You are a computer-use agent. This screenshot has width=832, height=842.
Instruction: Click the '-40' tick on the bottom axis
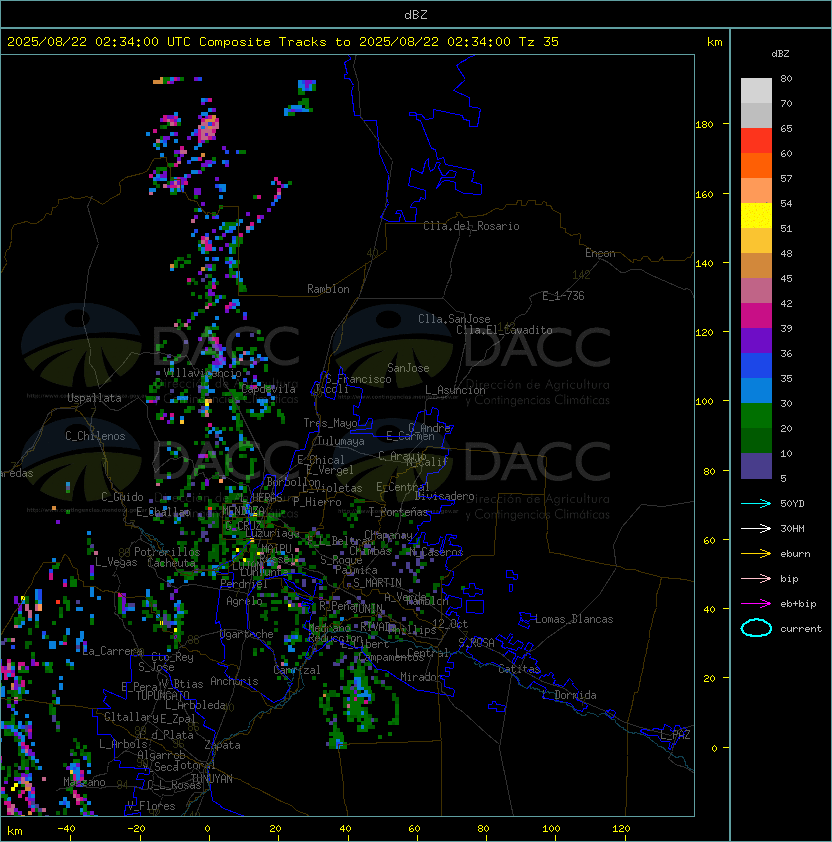pos(67,829)
